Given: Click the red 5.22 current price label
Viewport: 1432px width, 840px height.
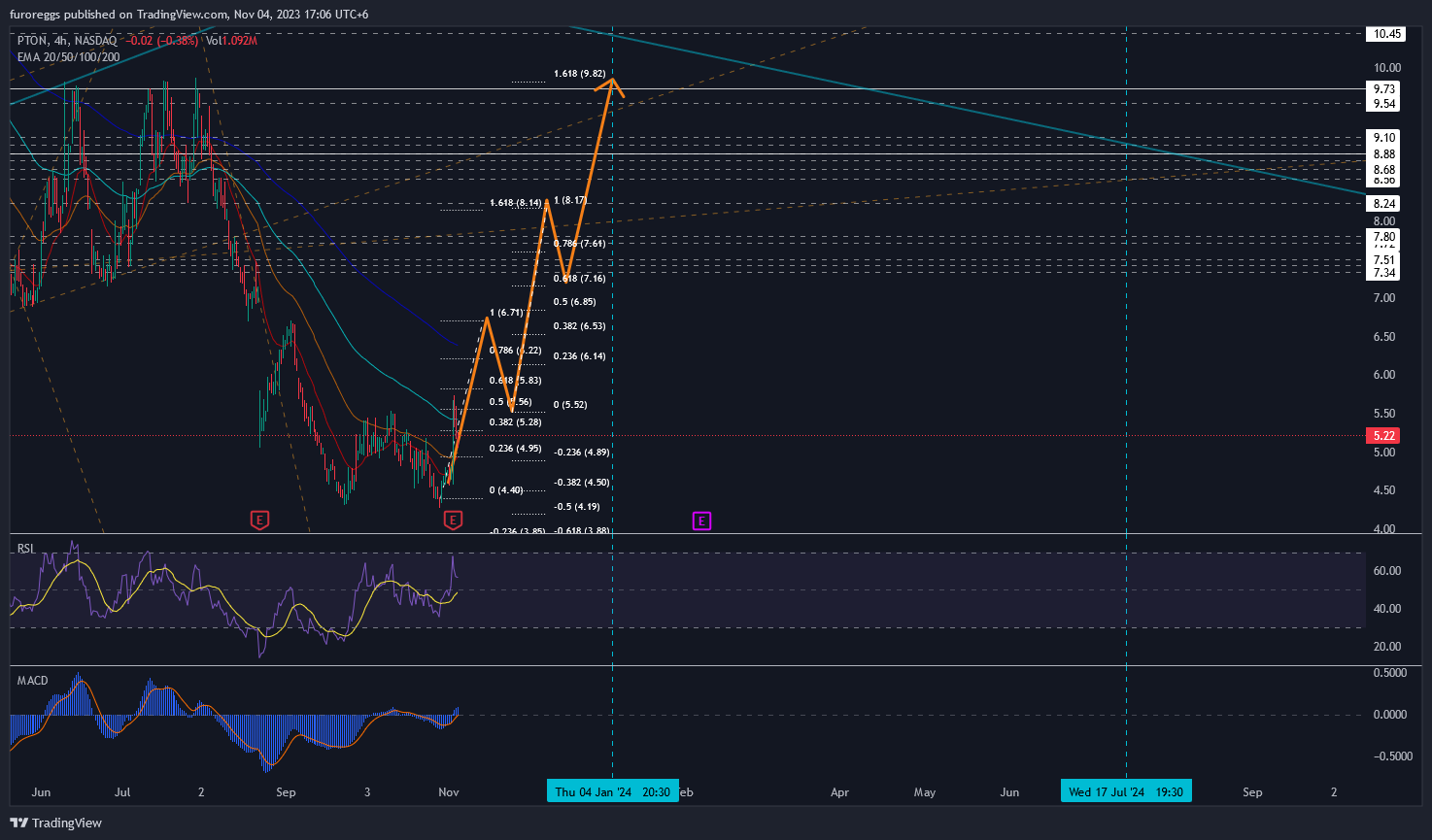Looking at the screenshot, I should click(x=1384, y=436).
